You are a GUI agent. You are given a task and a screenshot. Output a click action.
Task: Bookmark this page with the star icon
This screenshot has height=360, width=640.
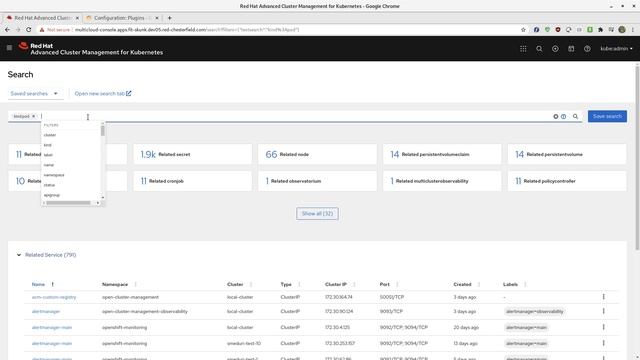click(x=523, y=29)
